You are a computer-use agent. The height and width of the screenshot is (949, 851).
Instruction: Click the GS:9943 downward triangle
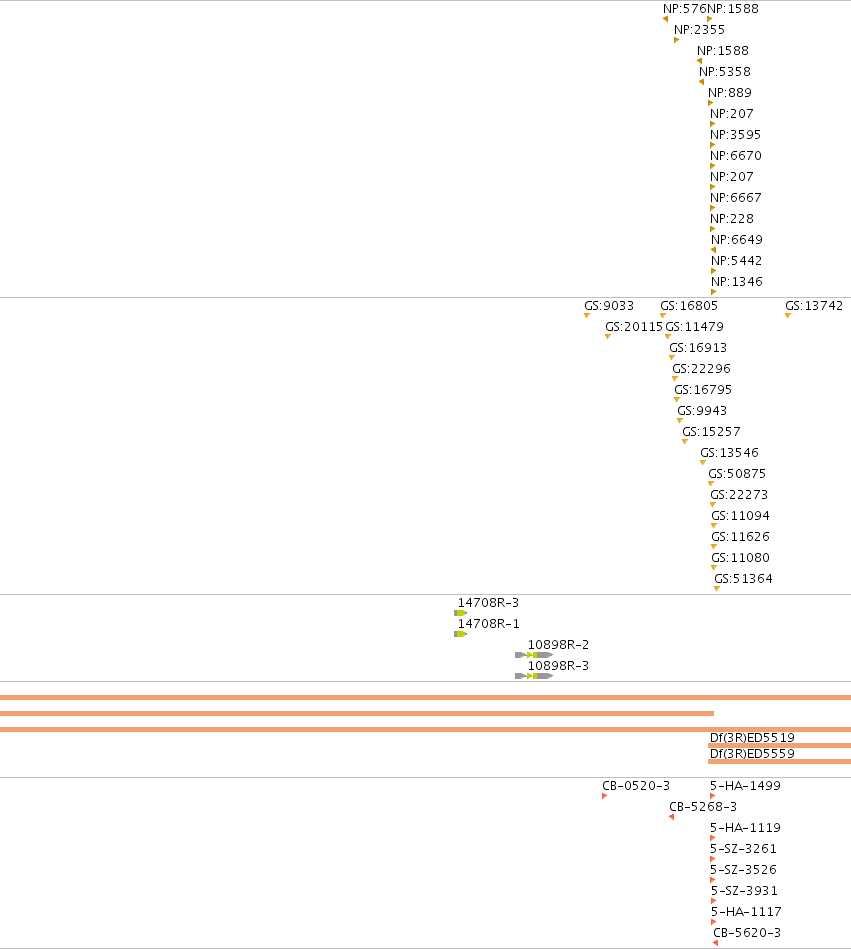680,421
